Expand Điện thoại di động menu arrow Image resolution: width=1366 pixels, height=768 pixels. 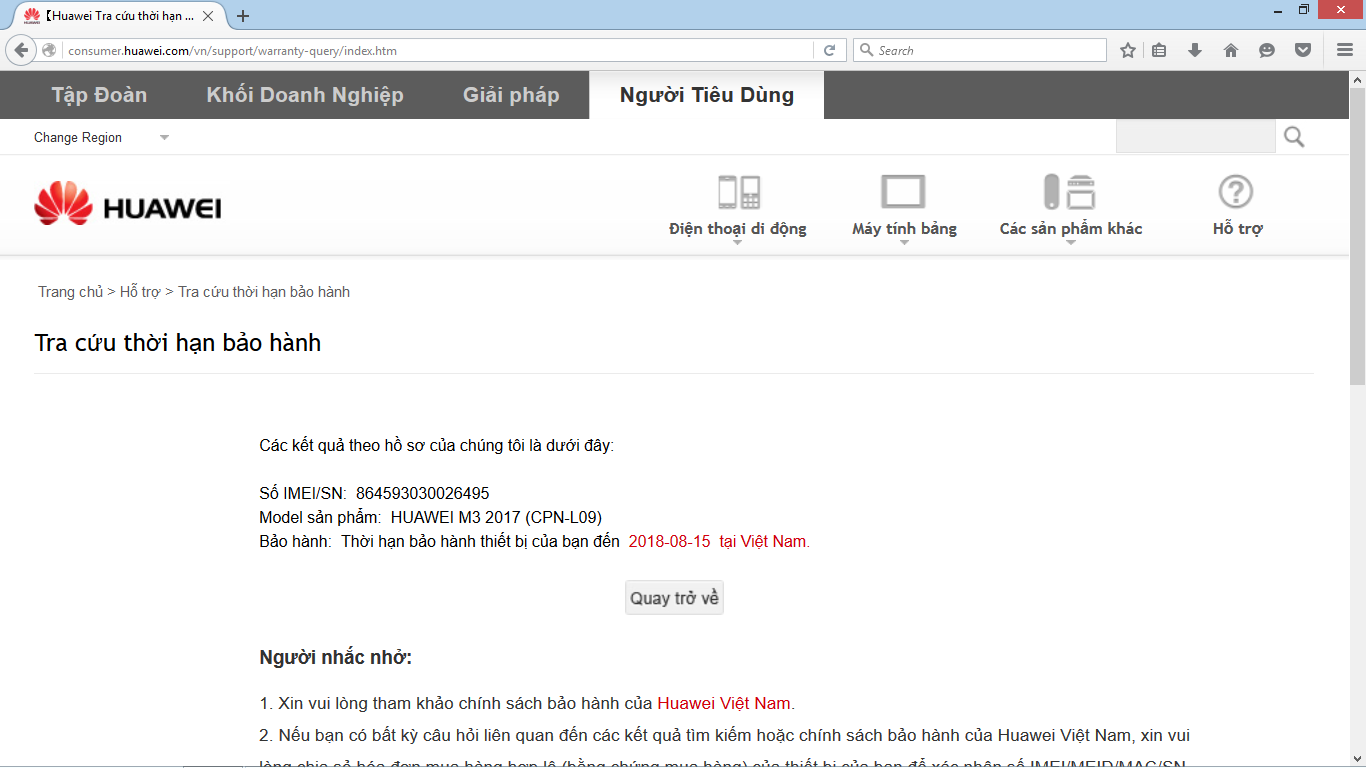(738, 243)
